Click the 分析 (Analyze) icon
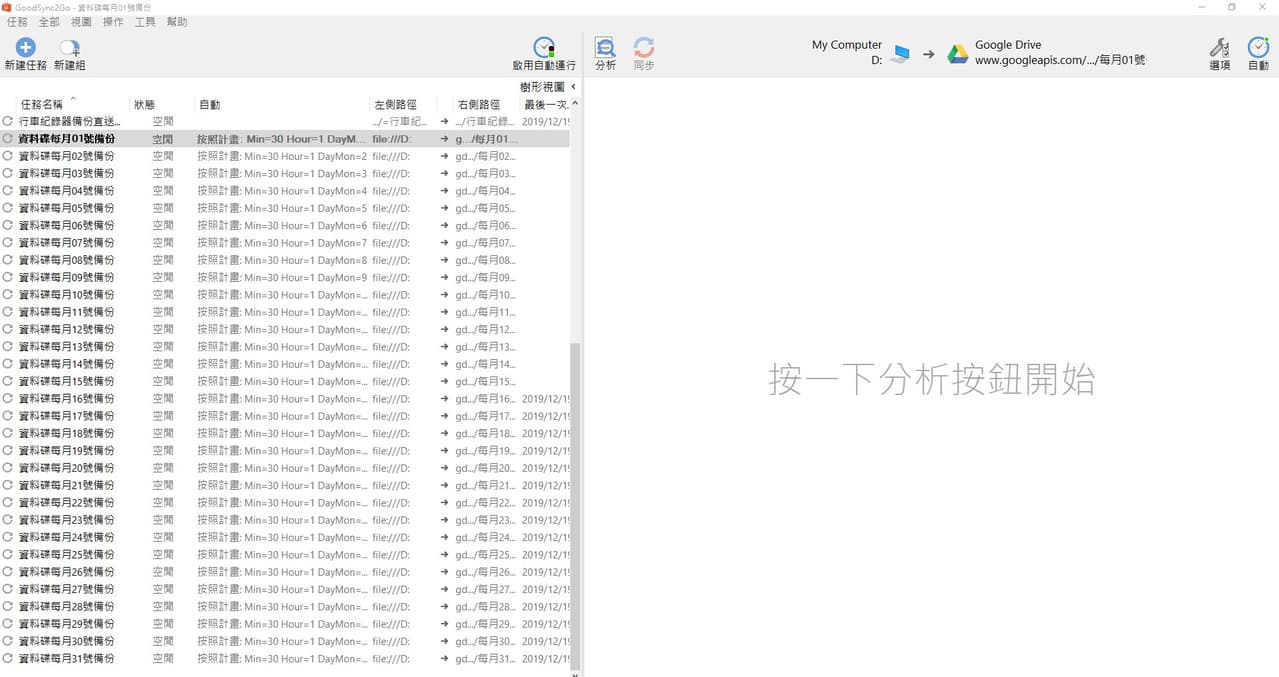1279x677 pixels. (605, 48)
